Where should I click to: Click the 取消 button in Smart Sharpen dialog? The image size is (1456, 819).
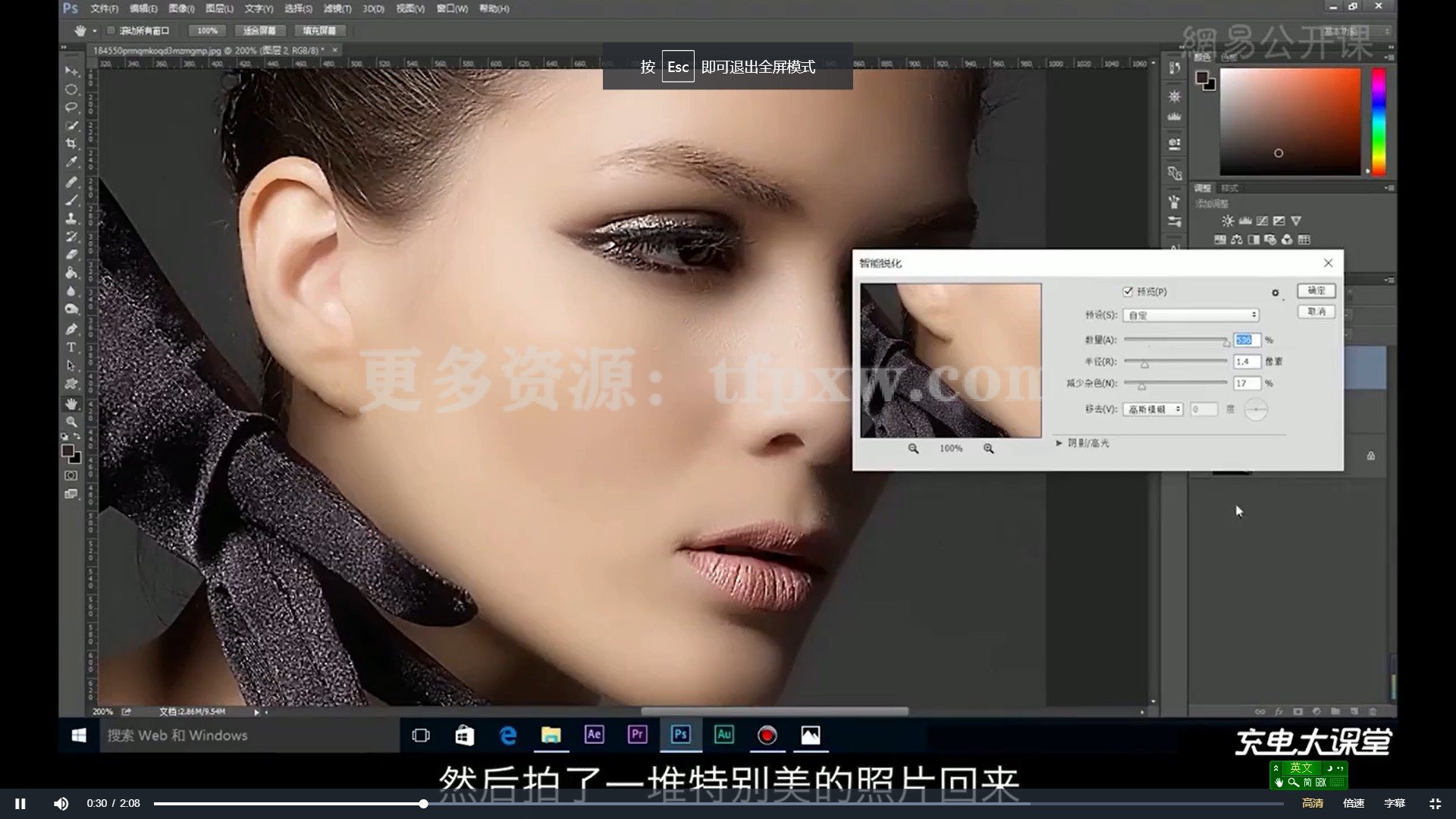1316,312
